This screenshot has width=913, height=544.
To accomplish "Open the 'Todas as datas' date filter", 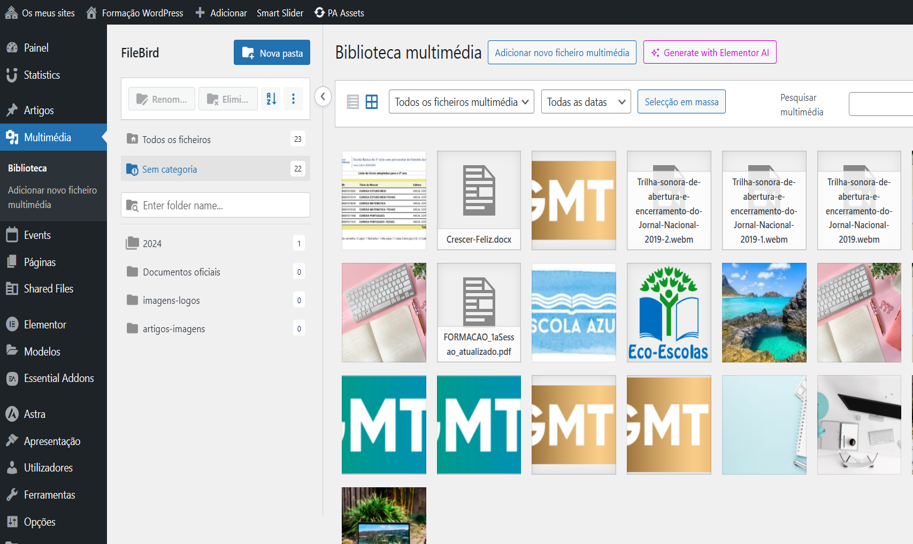I will pyautogui.click(x=586, y=102).
